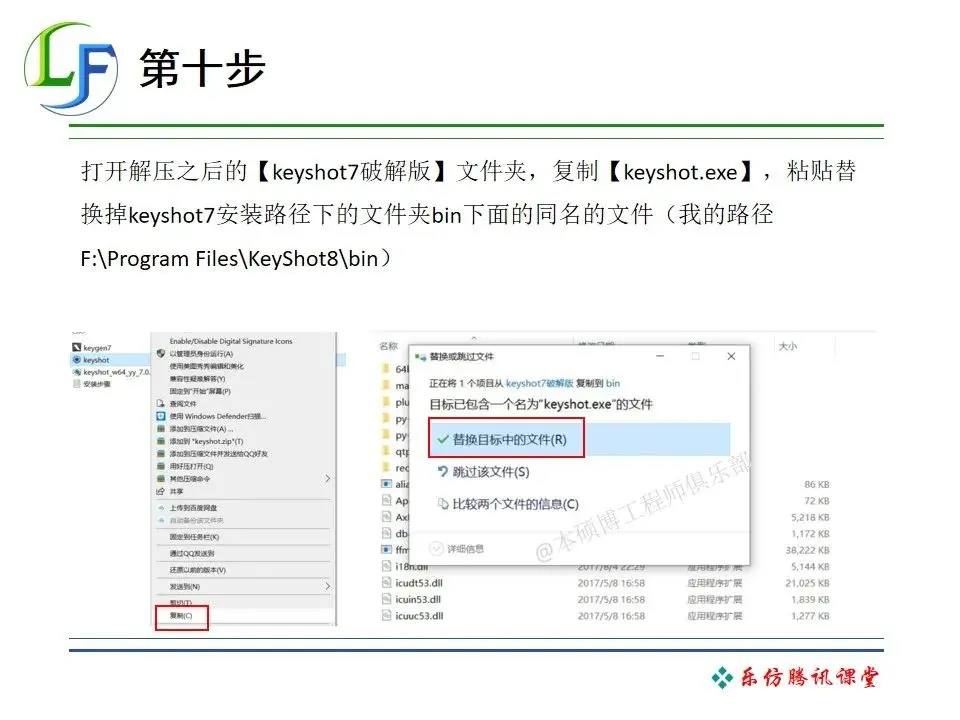Click the keyshot_w64_yy_7.0 installer icon

tap(77, 372)
